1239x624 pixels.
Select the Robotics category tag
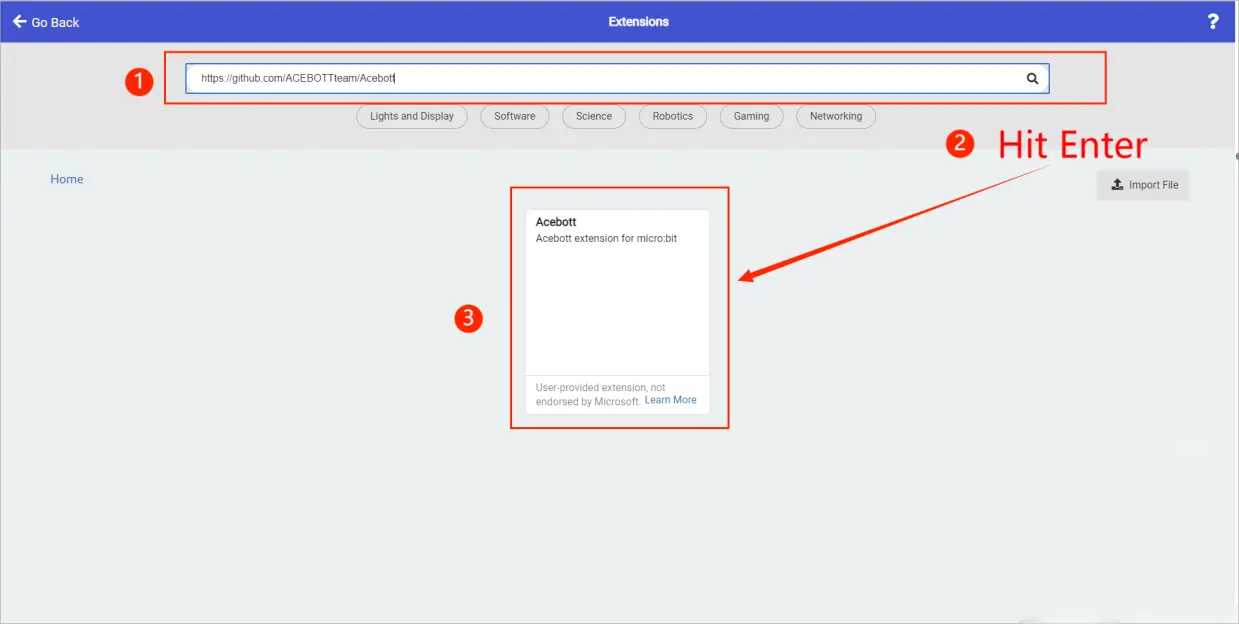coord(672,116)
